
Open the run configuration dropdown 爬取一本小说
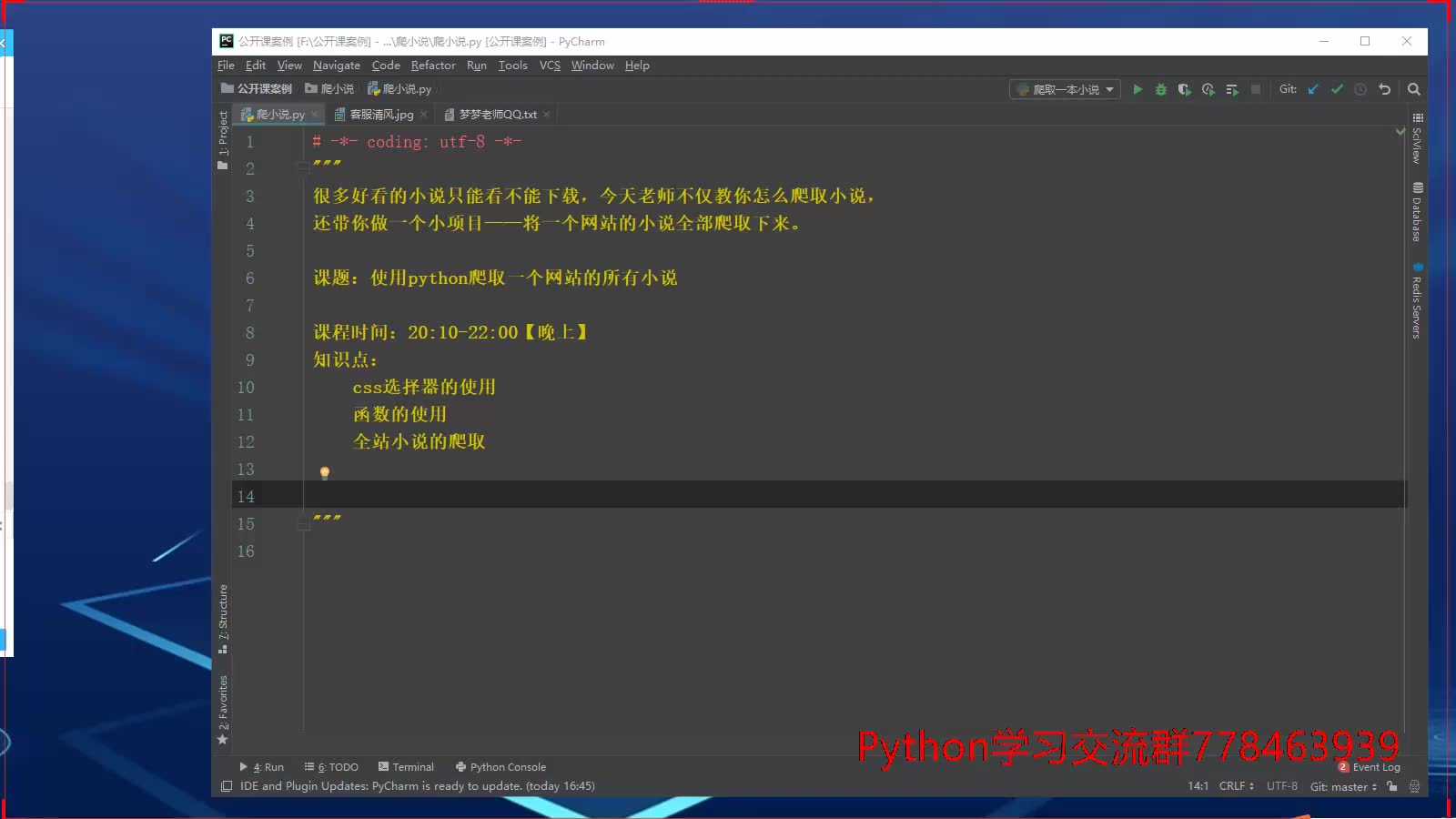(1065, 89)
